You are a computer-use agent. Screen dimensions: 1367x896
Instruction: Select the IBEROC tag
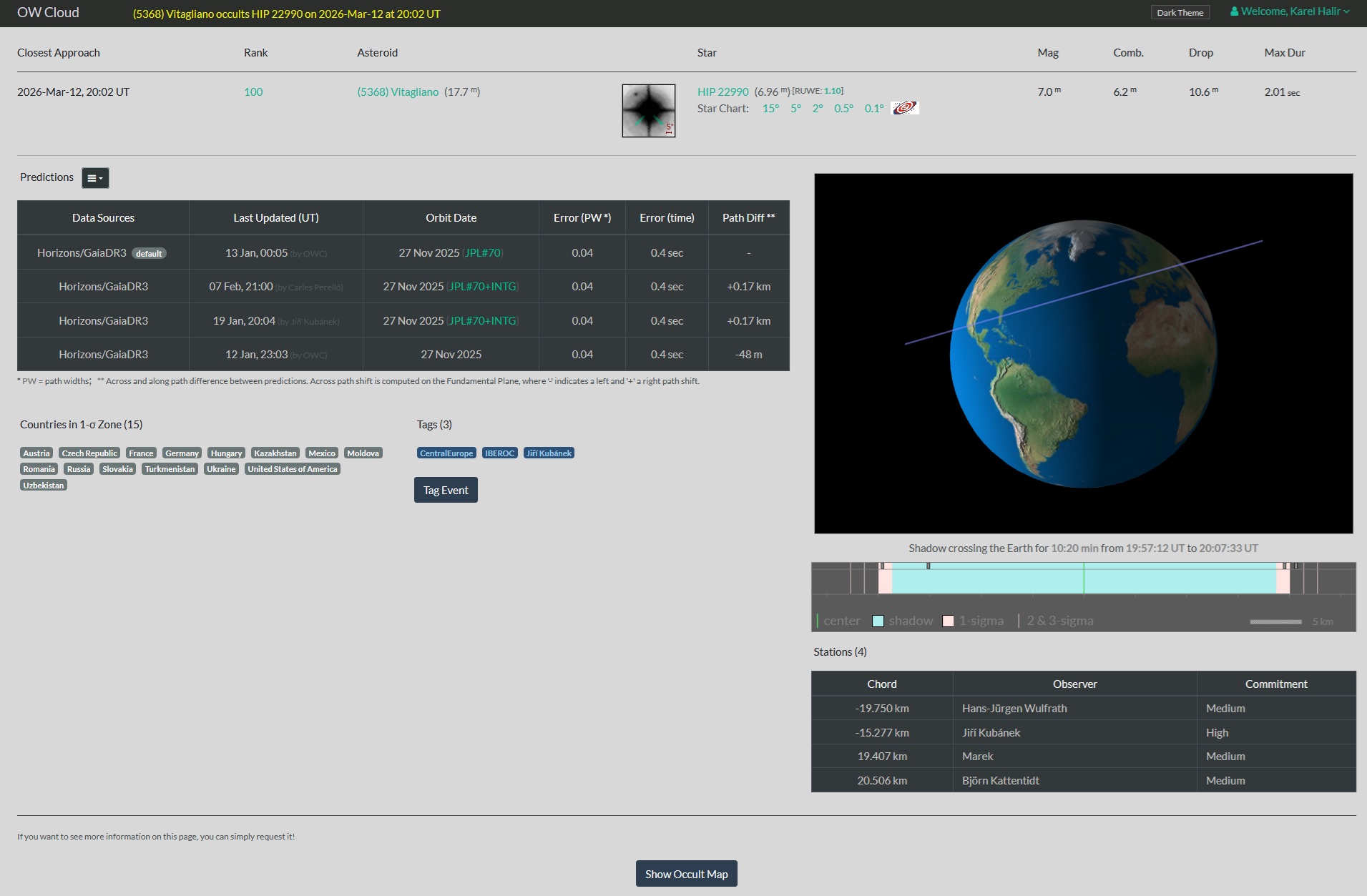click(499, 453)
